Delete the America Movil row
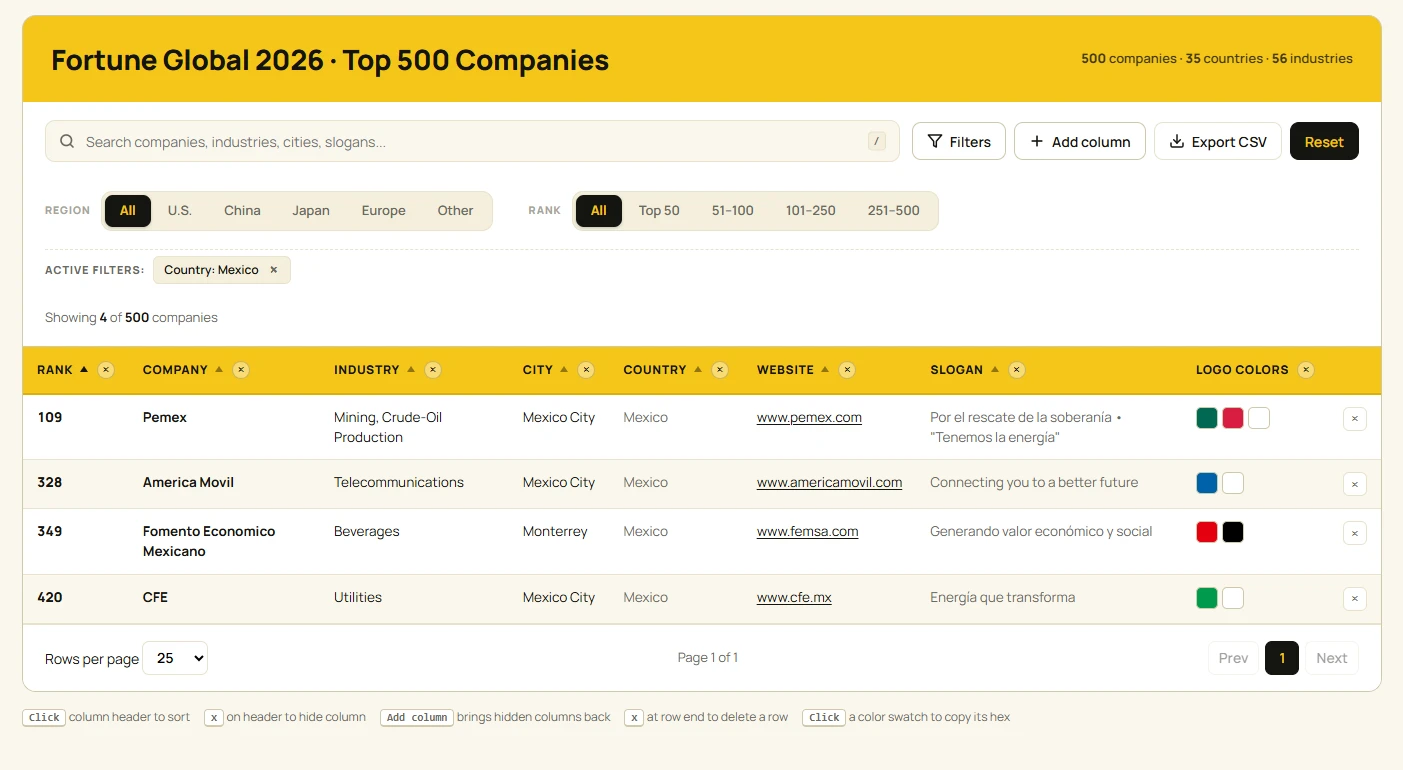The image size is (1403, 770). pos(1355,484)
